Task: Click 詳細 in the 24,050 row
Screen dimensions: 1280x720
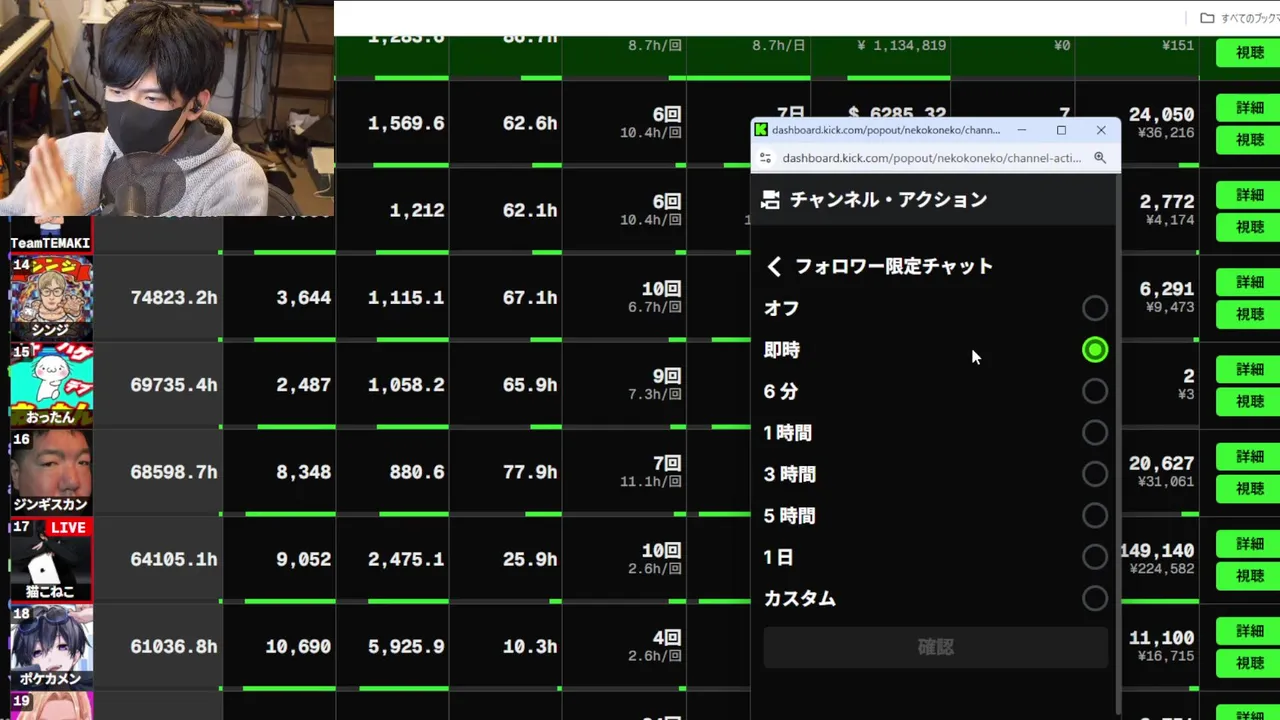Action: click(1250, 108)
